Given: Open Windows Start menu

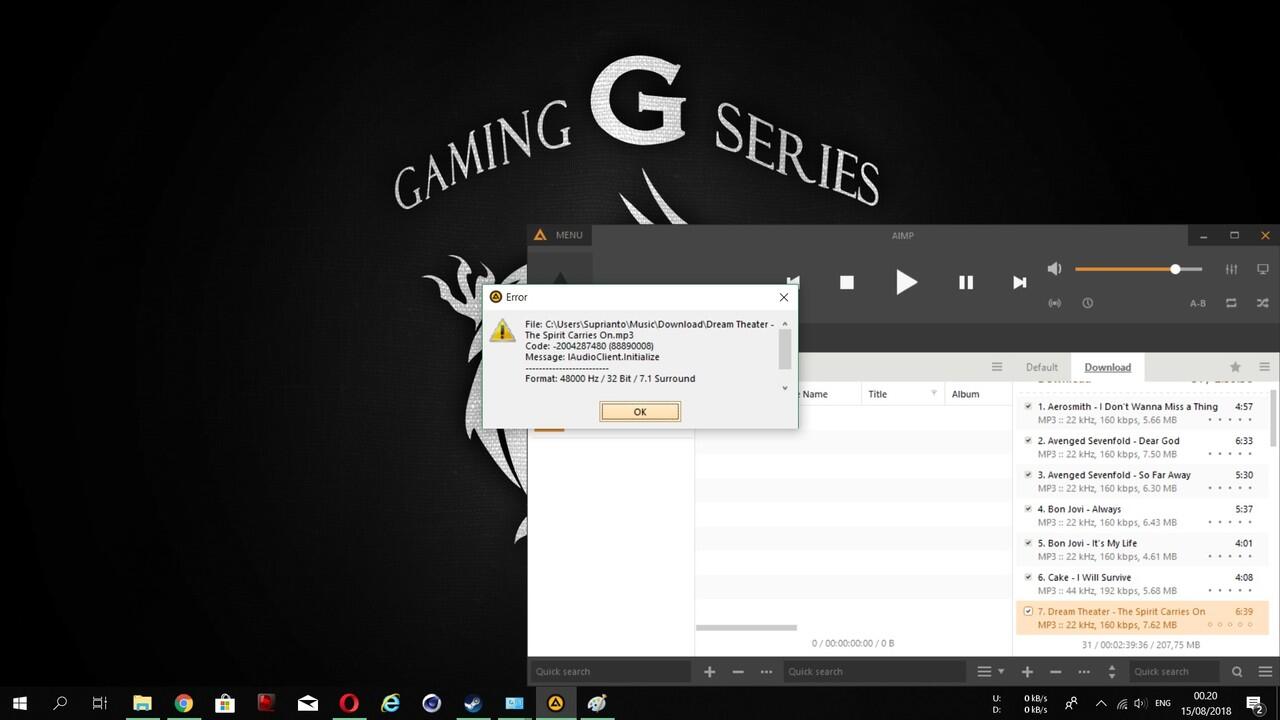Looking at the screenshot, I should coord(19,703).
